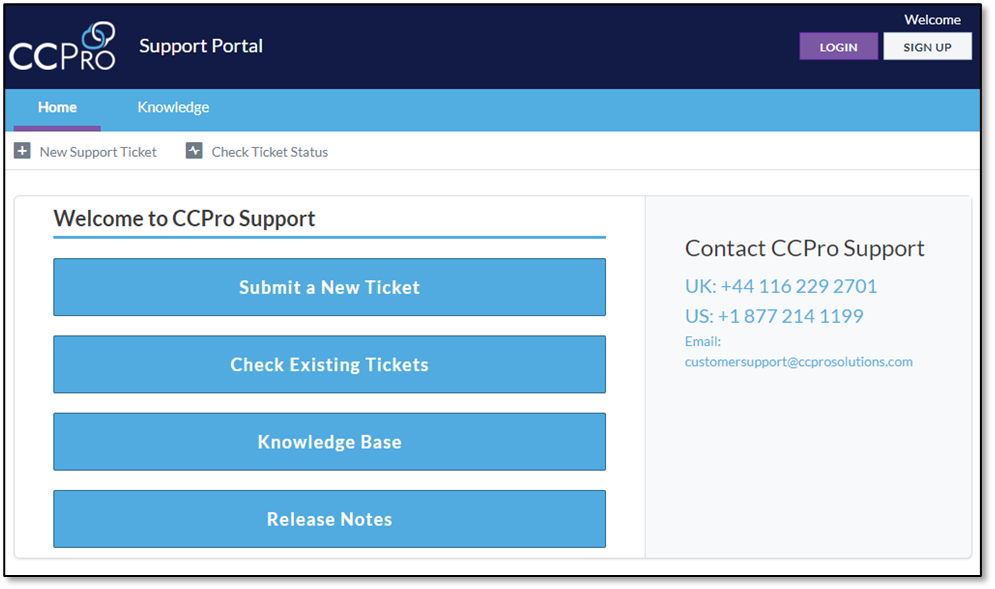
Task: Click the LOGIN button
Action: tap(838, 46)
